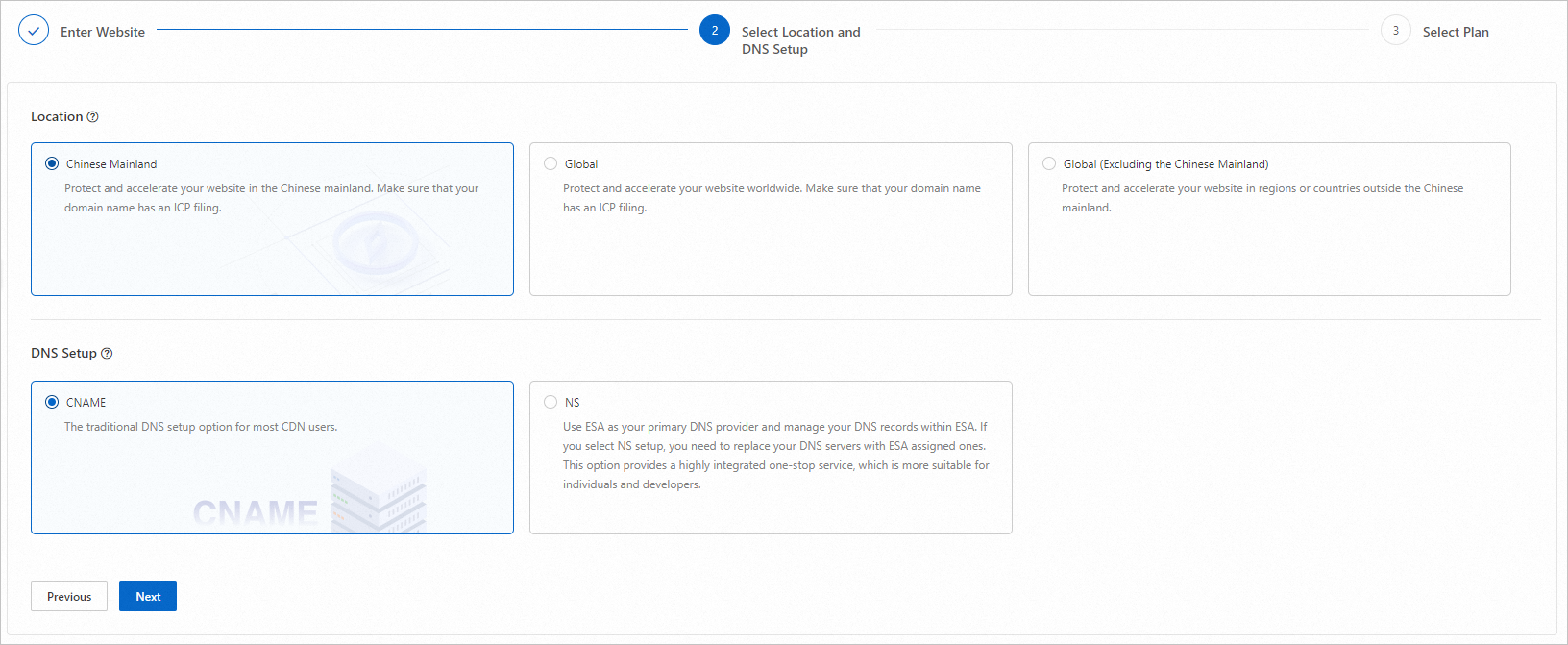The width and height of the screenshot is (1568, 645).
Task: Select the Chinese Mainland radio button
Action: click(x=52, y=163)
